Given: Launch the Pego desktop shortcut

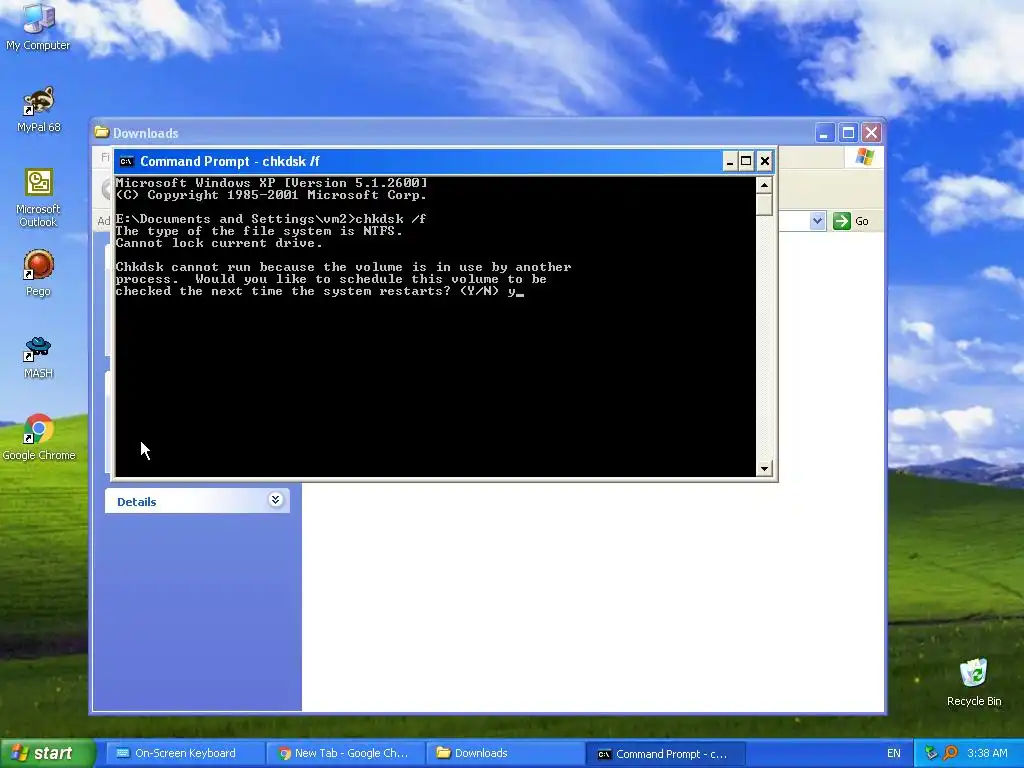Looking at the screenshot, I should [x=38, y=273].
